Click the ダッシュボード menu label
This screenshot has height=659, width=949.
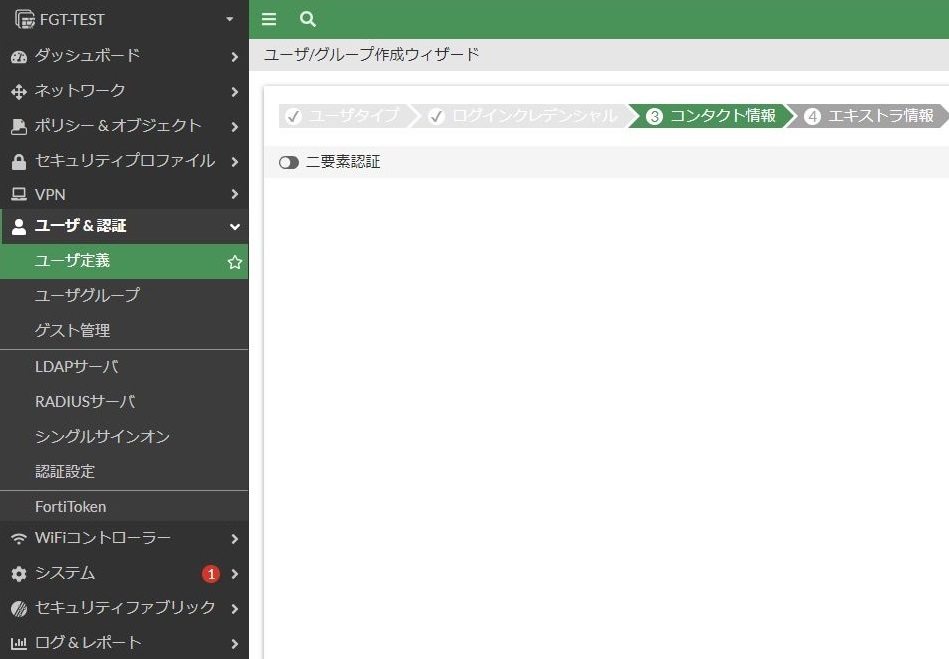(87, 56)
